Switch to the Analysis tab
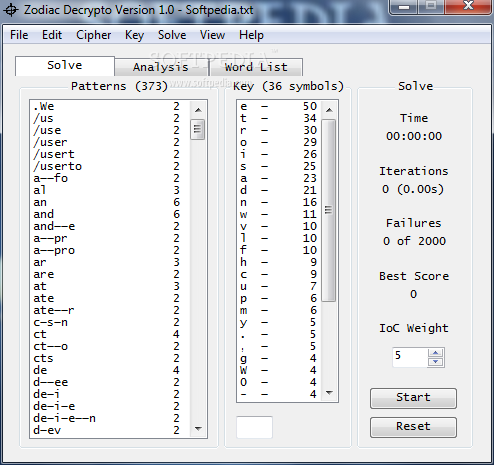Screen dimensions: 494x465 point(161,67)
